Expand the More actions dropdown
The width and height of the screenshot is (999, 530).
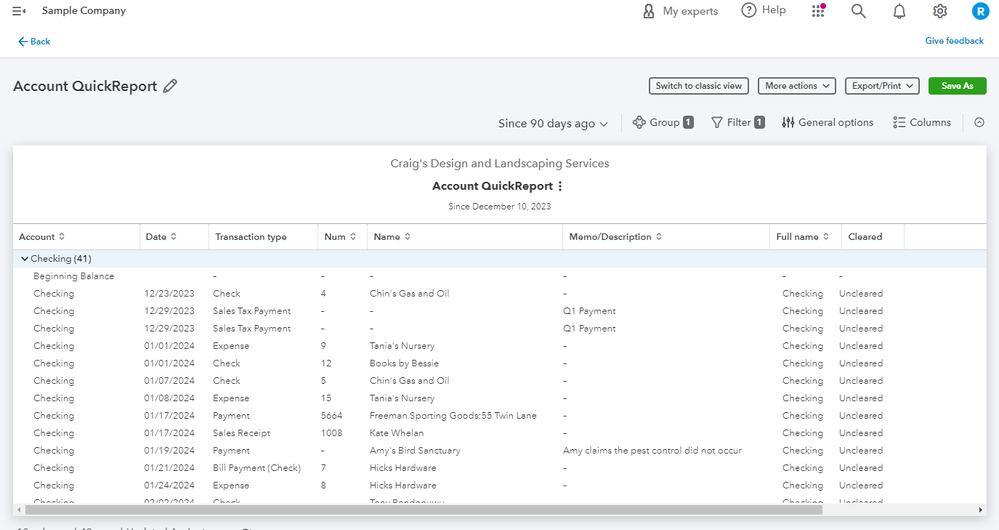pyautogui.click(x=796, y=86)
